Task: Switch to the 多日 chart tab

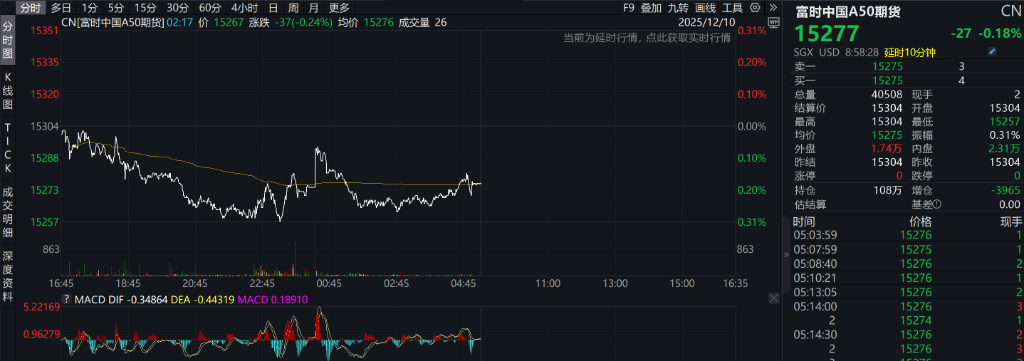Action: 61,8
